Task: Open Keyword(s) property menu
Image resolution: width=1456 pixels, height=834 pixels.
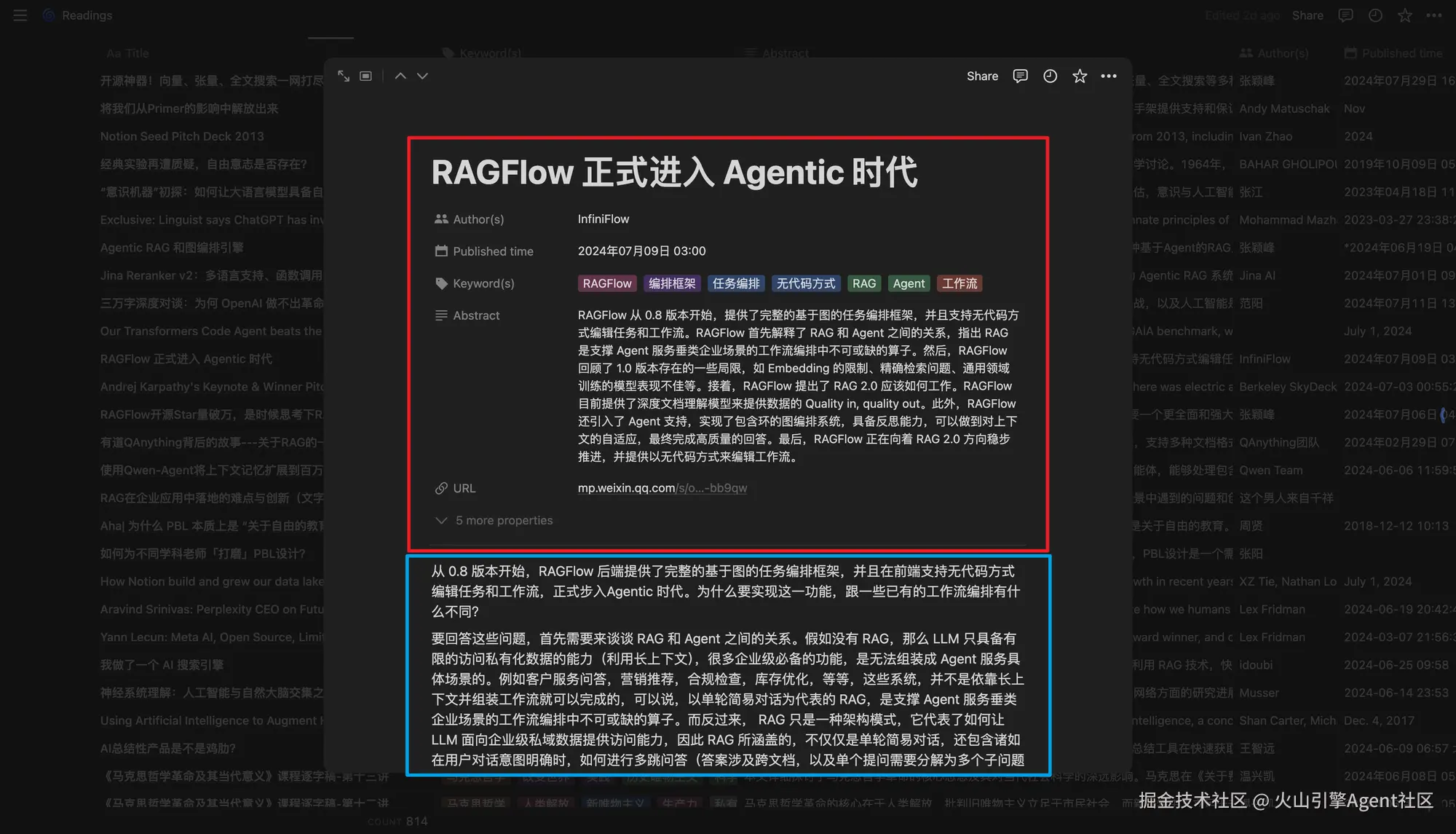Action: 483,283
